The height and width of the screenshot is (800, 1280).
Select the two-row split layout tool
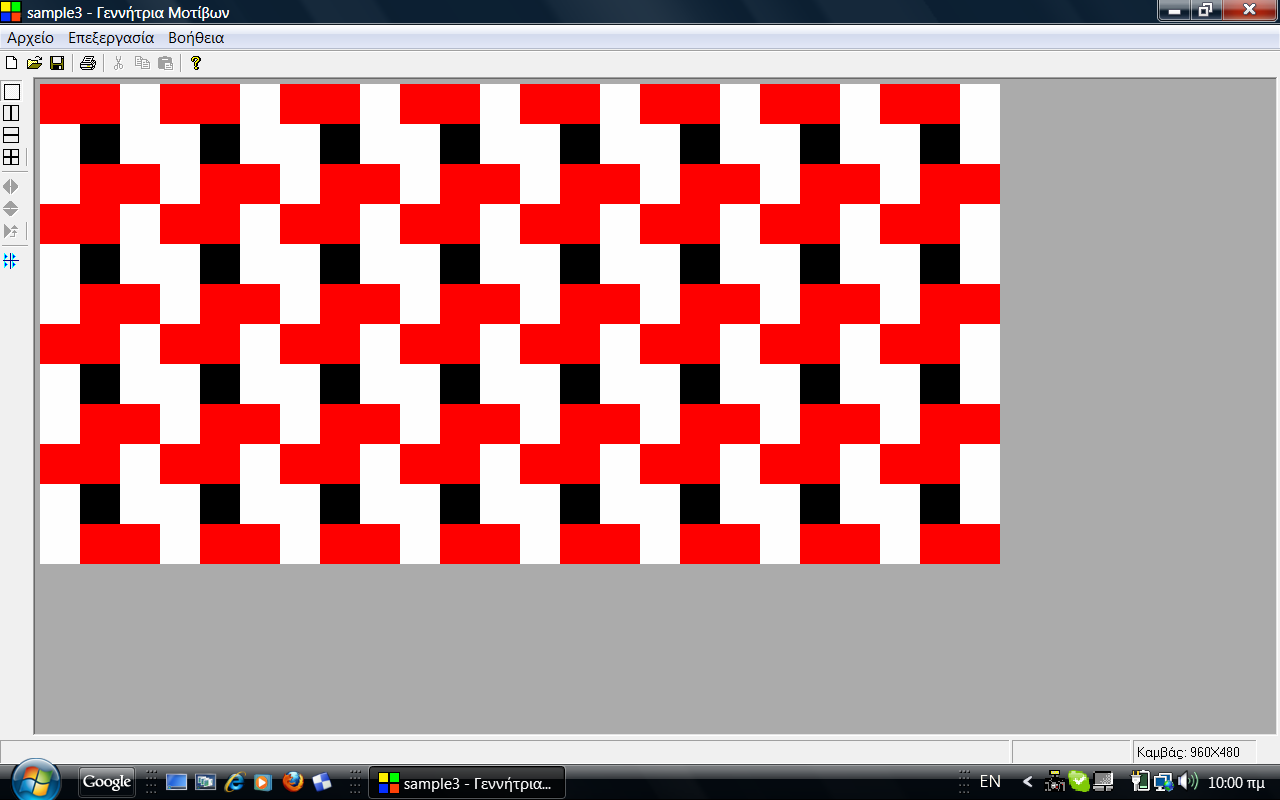(12, 135)
